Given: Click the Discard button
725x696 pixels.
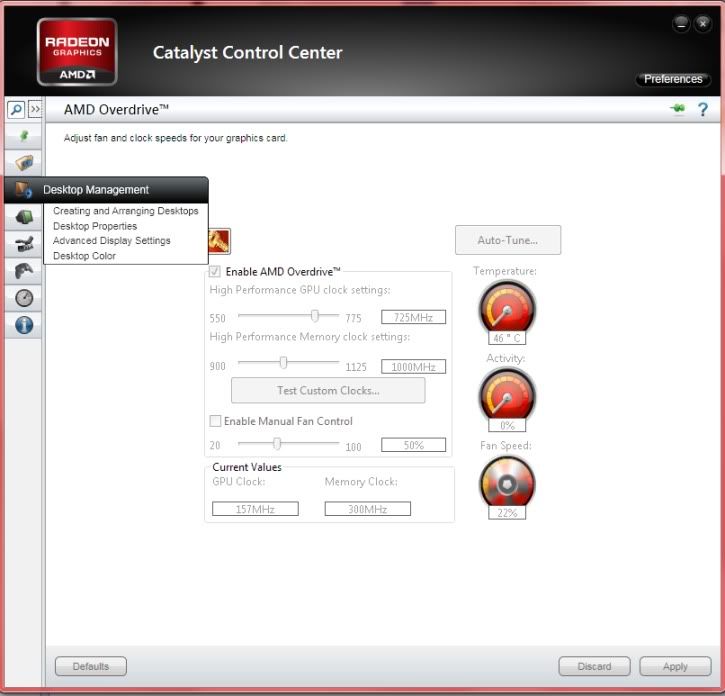Looking at the screenshot, I should click(594, 666).
